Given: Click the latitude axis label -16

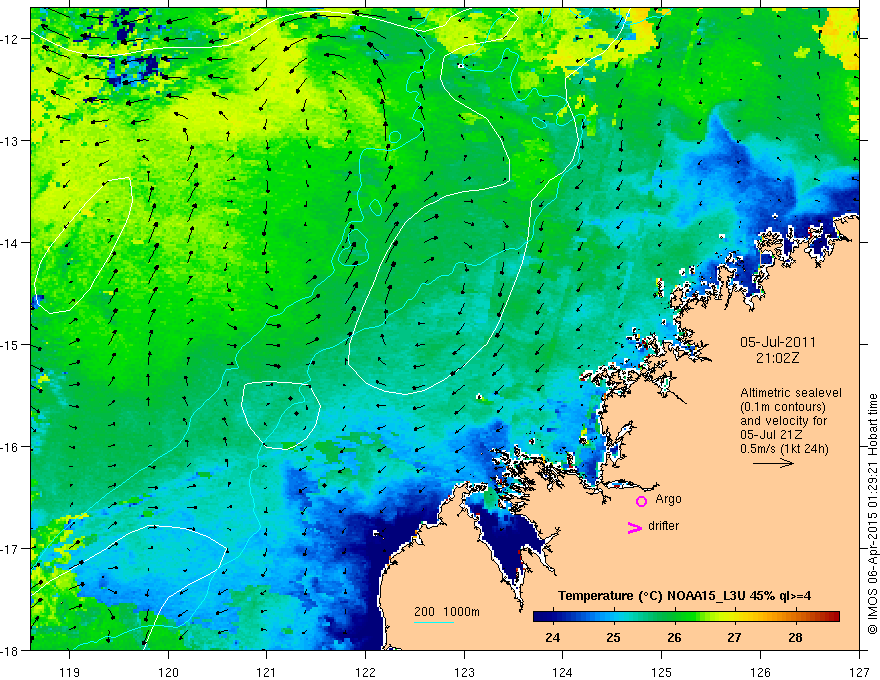Looking at the screenshot, I should [11, 447].
